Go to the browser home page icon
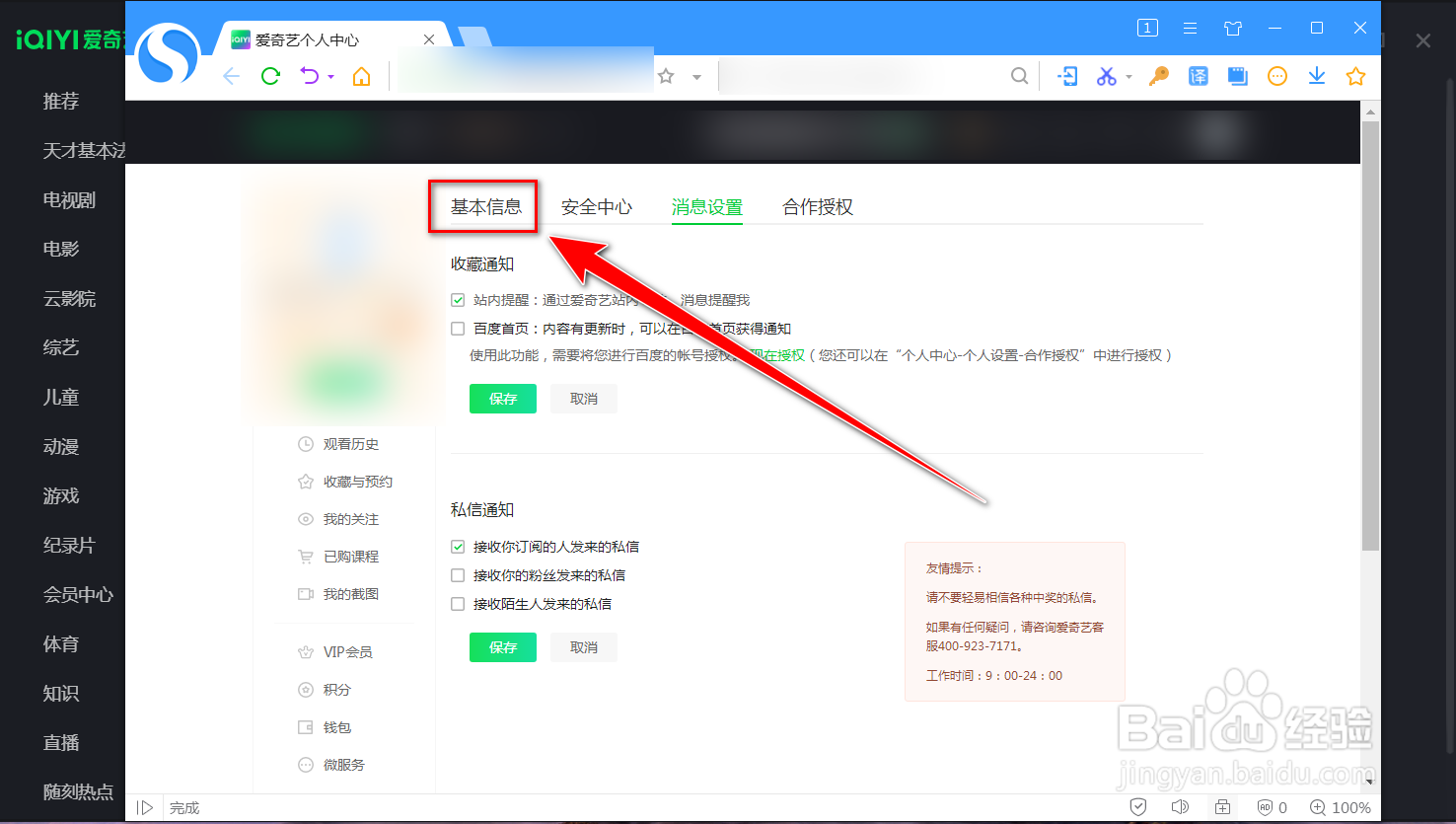The width and height of the screenshot is (1456, 824). (361, 76)
